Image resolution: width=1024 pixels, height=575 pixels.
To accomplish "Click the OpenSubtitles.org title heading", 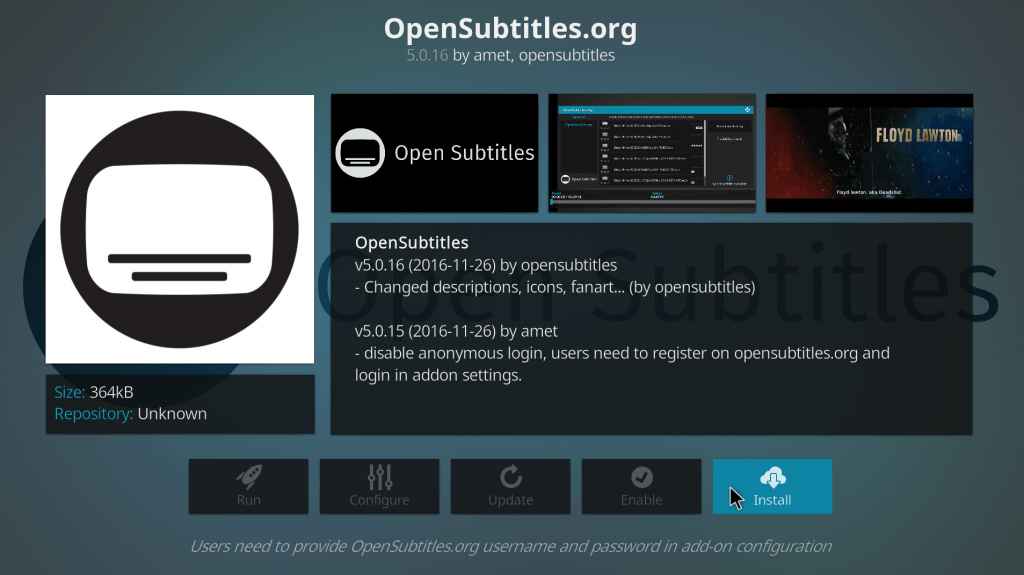I will tap(511, 29).
